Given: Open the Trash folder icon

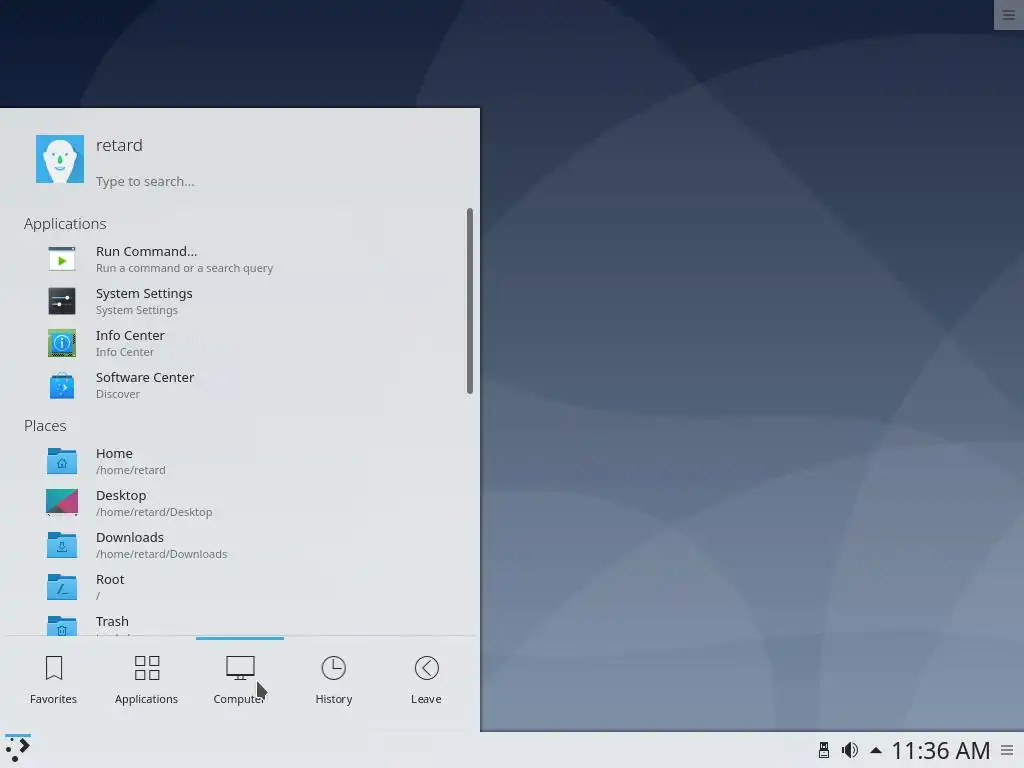Looking at the screenshot, I should tap(62, 625).
